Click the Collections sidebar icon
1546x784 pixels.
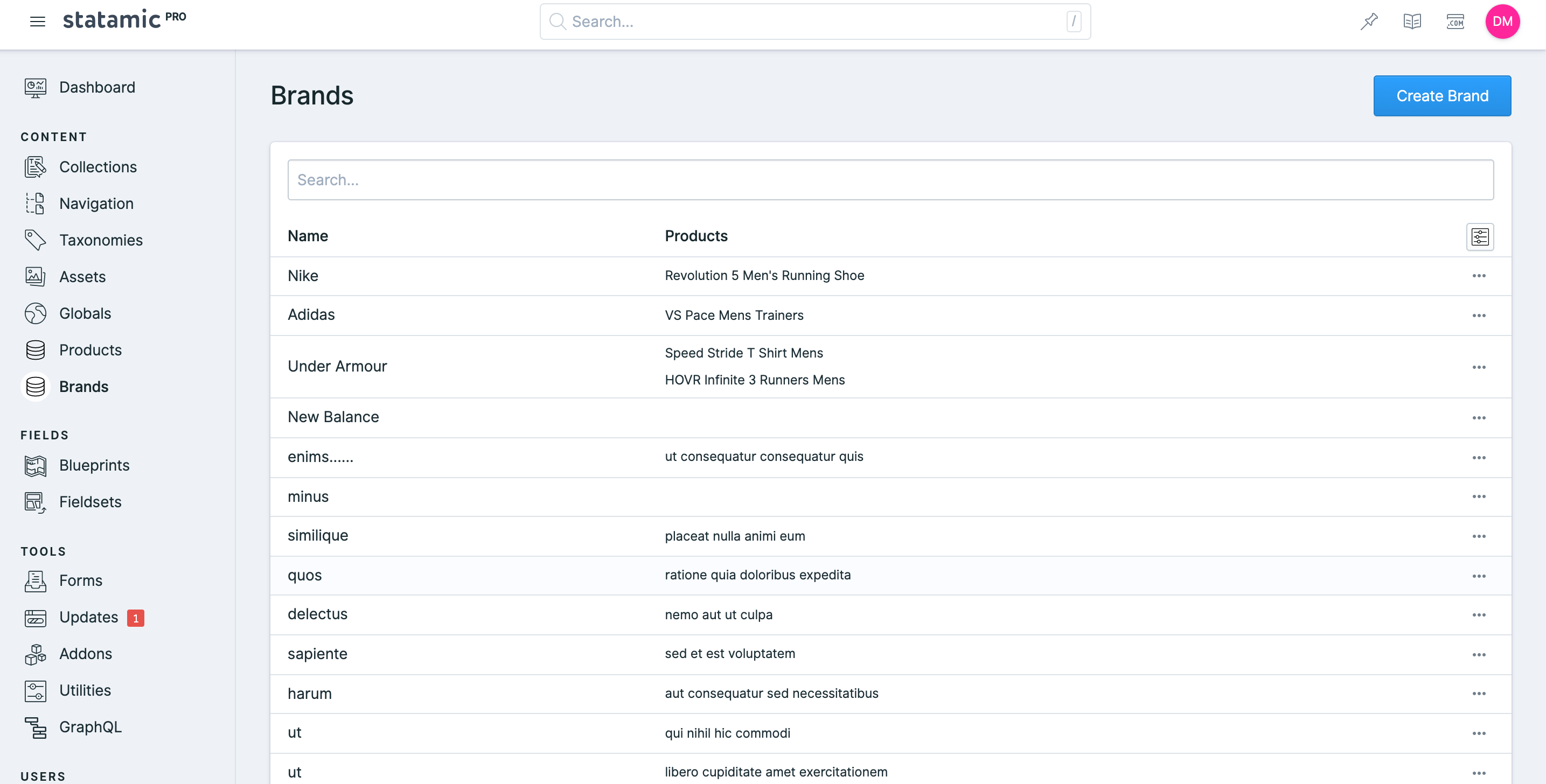pyautogui.click(x=36, y=167)
